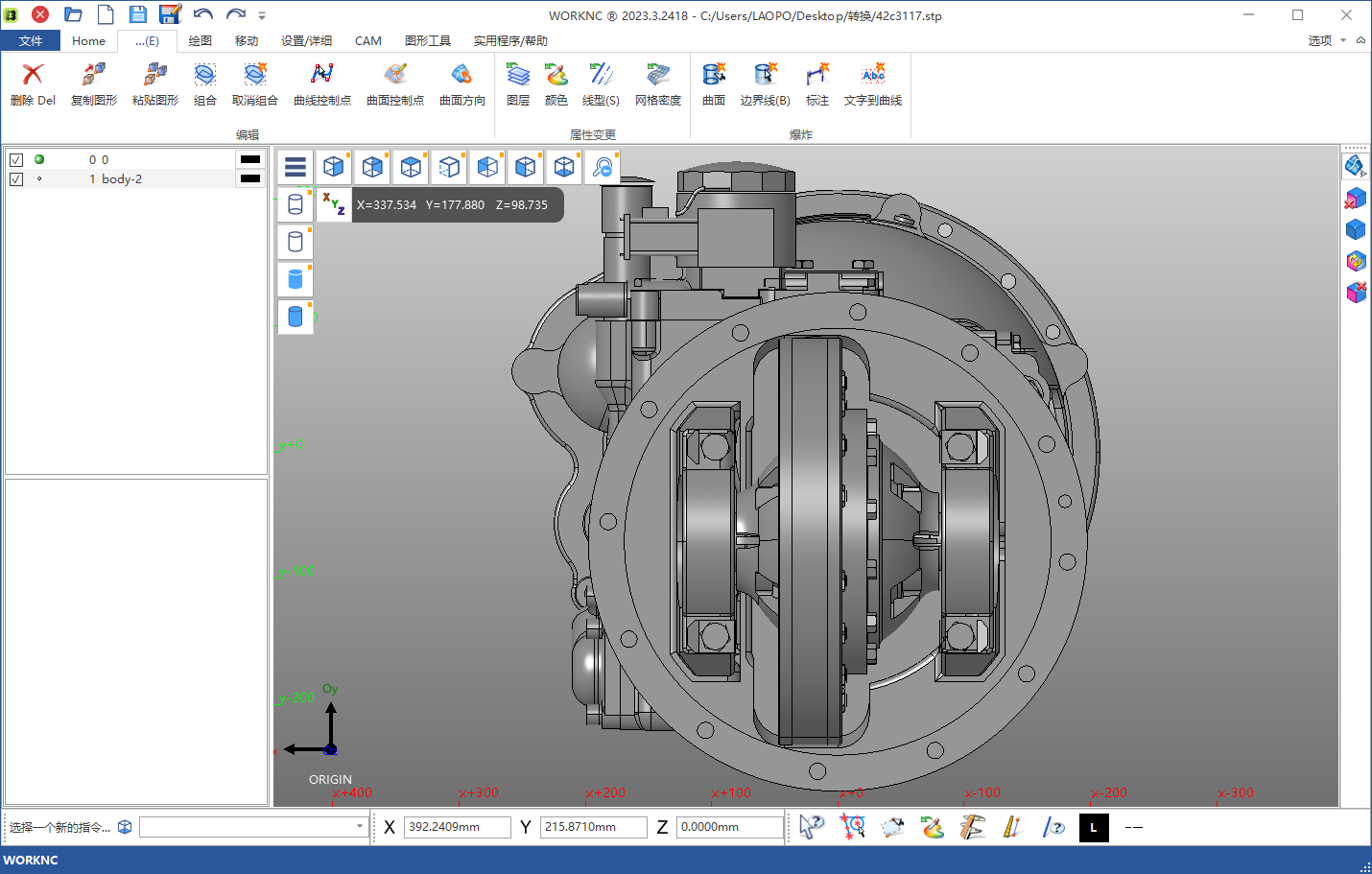Click the Open folder icon in title bar
The width and height of the screenshot is (1372, 874).
click(x=73, y=14)
